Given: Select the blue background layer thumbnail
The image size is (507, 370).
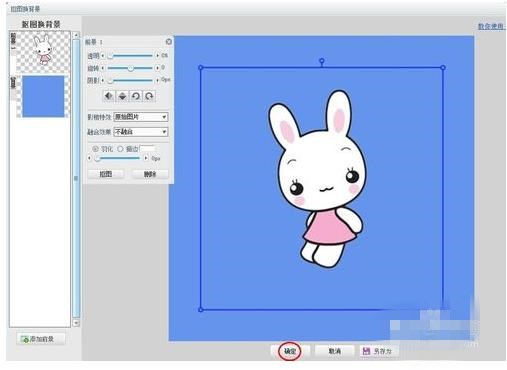Looking at the screenshot, I should (43, 97).
